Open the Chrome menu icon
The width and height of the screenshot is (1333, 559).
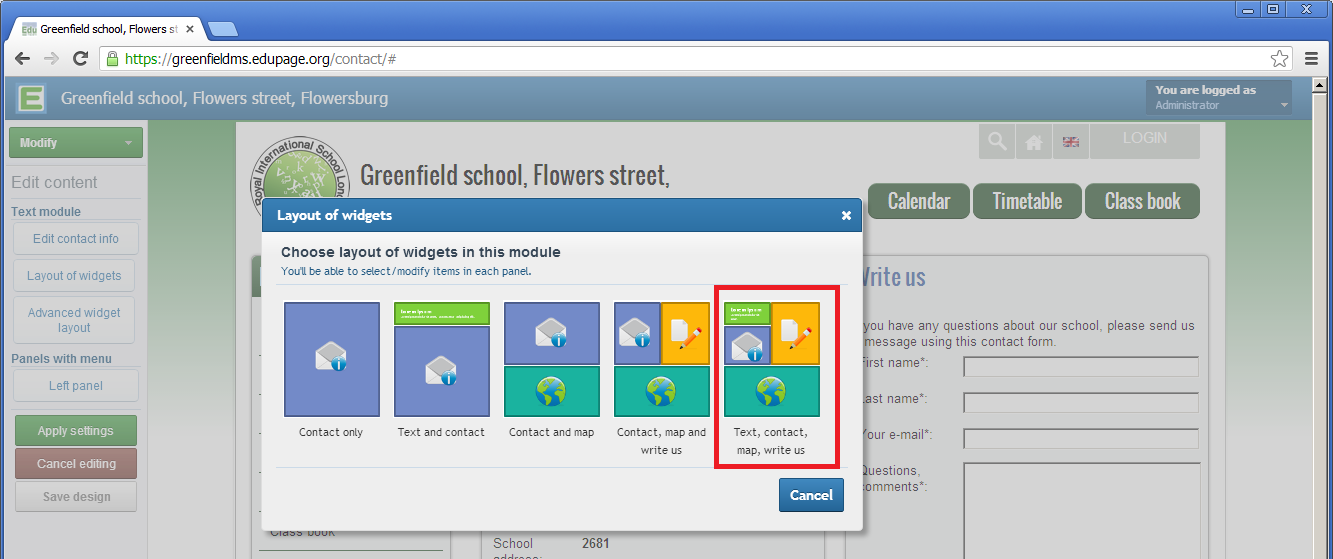tap(1311, 59)
